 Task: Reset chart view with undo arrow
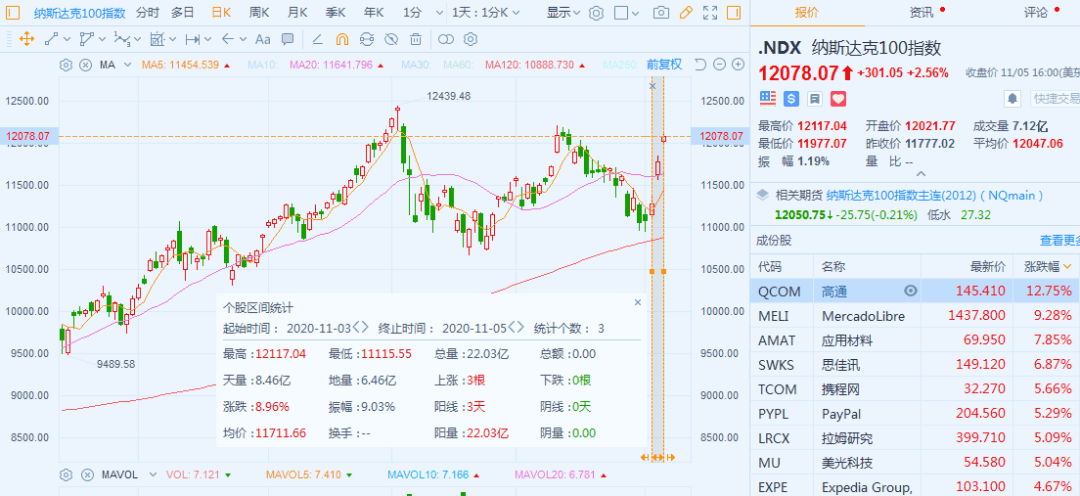700,64
